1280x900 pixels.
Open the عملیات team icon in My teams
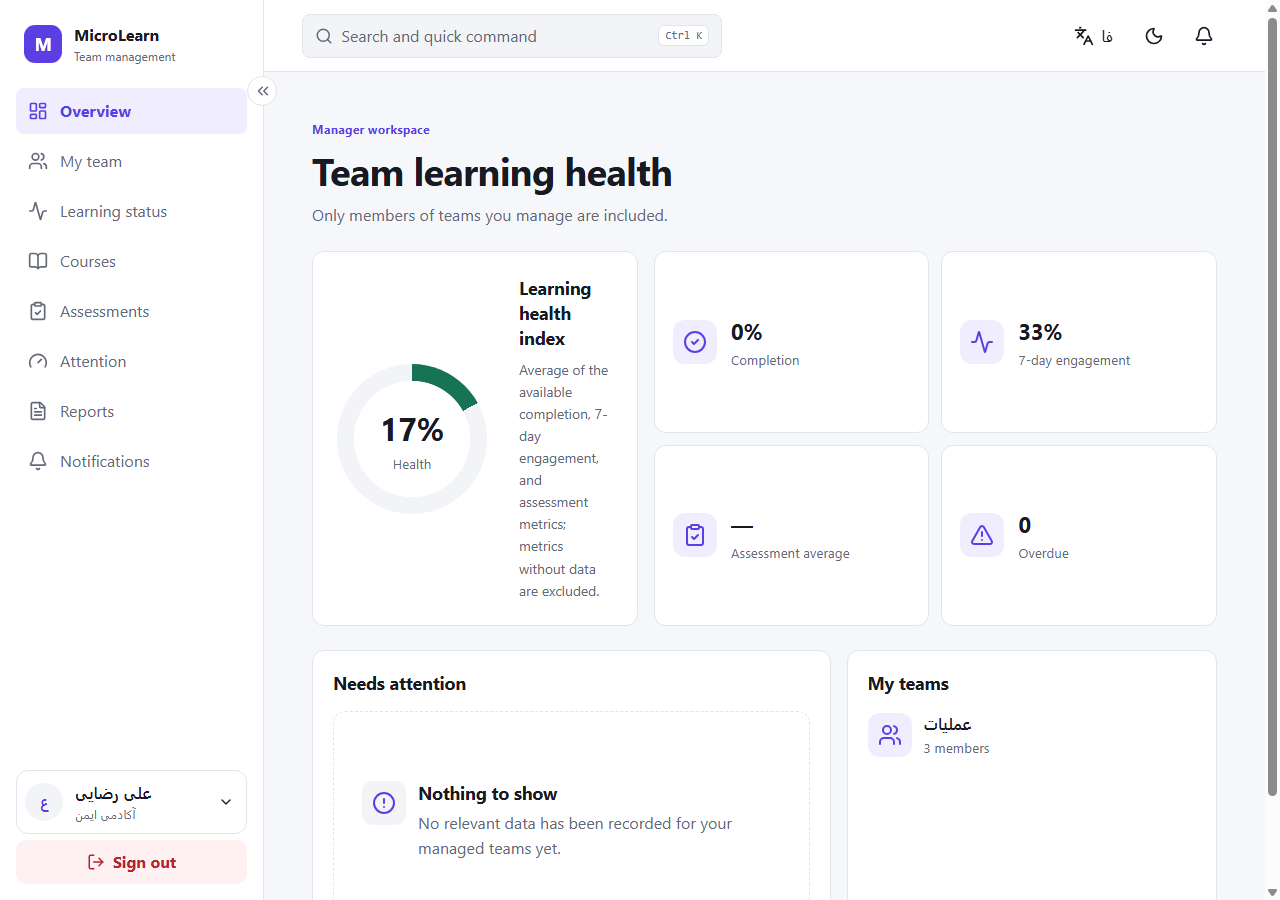pyautogui.click(x=890, y=735)
